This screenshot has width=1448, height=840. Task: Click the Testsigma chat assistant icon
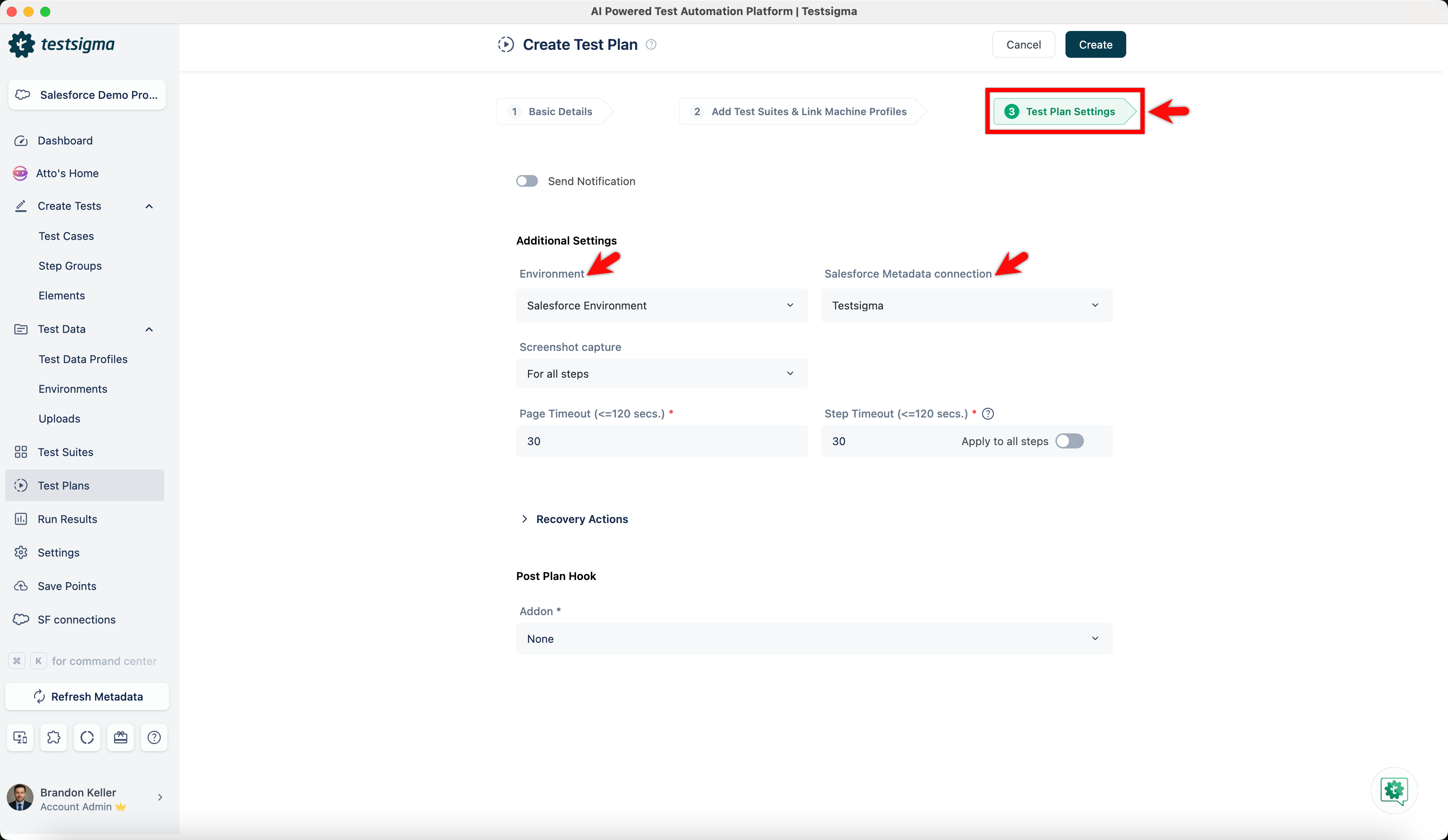pyautogui.click(x=1394, y=791)
